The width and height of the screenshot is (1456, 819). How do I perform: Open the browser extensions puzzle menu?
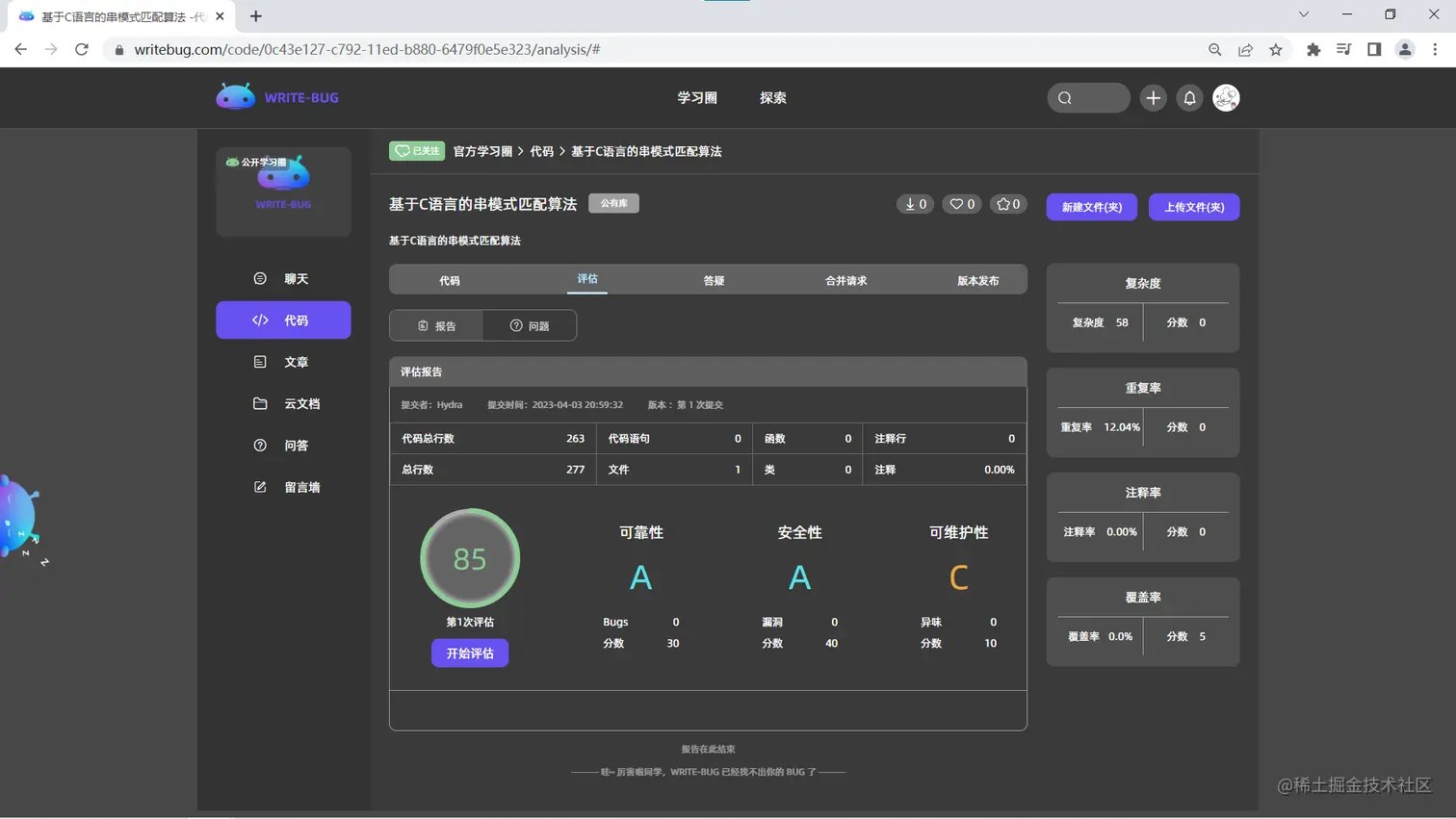tap(1313, 47)
